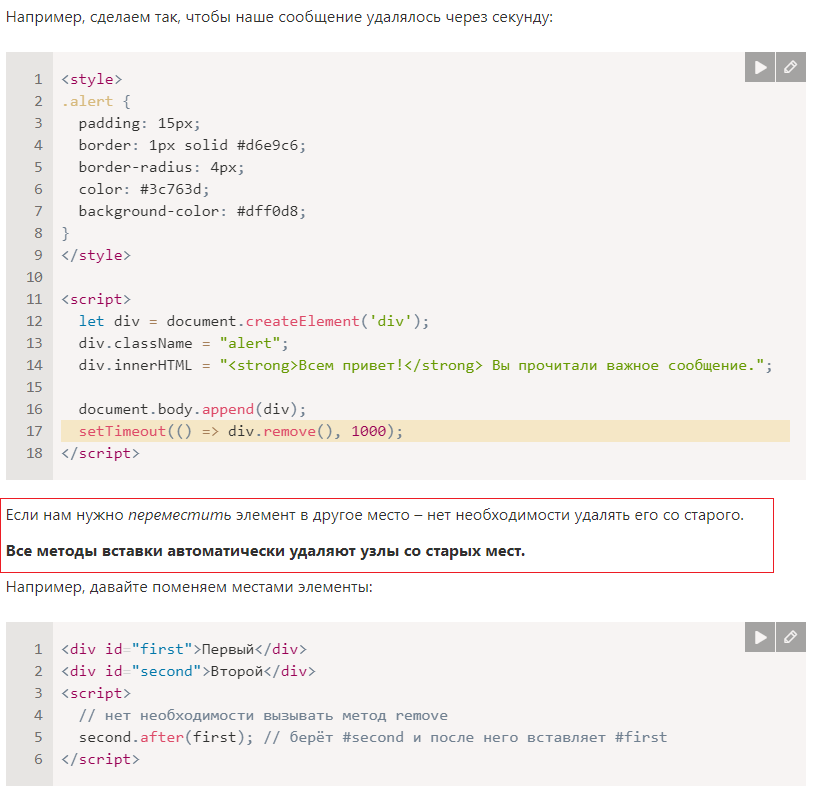Click the '<div id="first">' line
Image resolution: width=814 pixels, height=801 pixels.
pyautogui.click(x=184, y=649)
